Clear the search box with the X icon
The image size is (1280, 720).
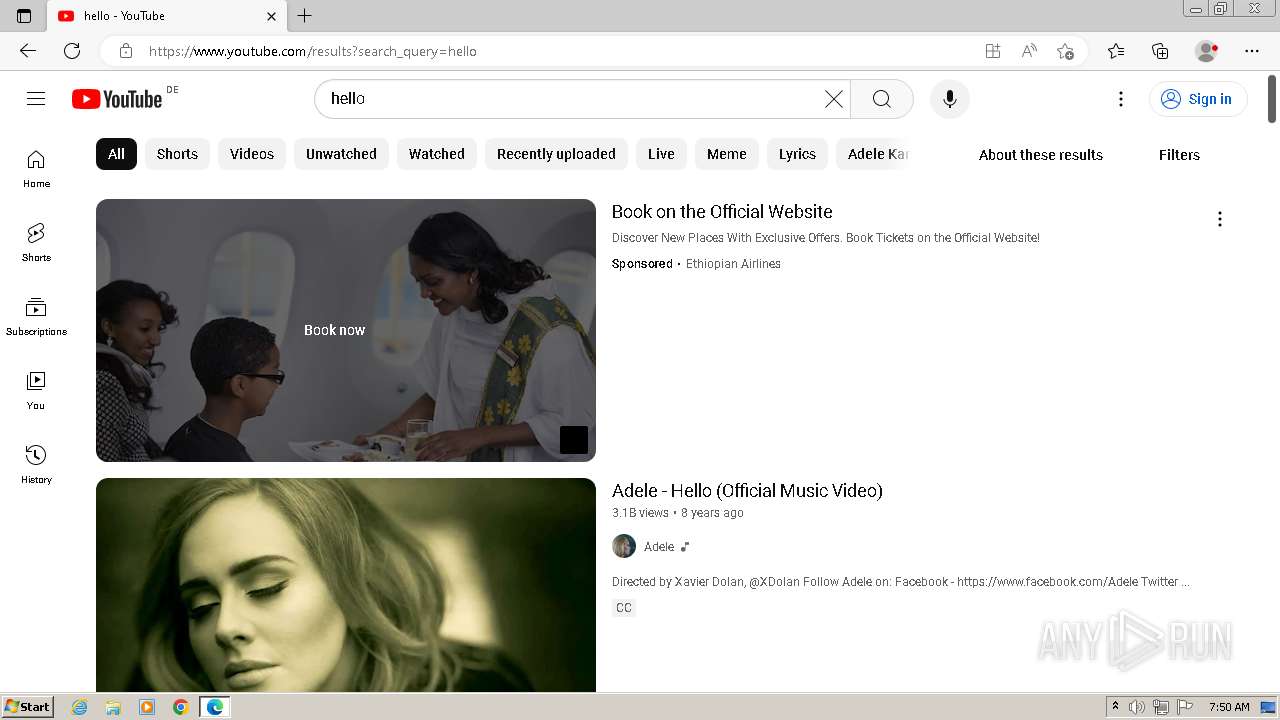tap(833, 98)
